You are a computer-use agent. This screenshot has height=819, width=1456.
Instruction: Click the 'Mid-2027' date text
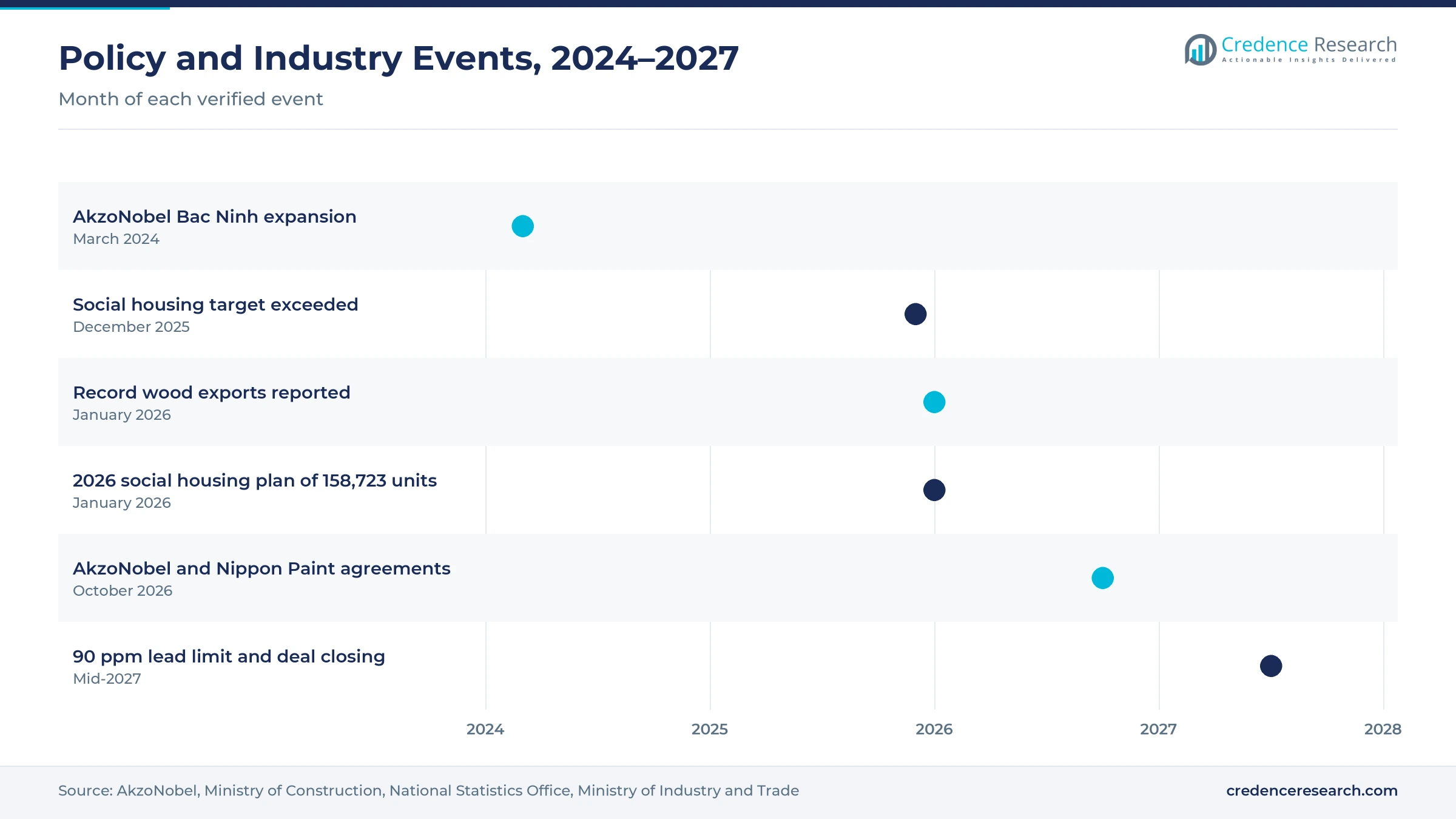click(x=107, y=679)
